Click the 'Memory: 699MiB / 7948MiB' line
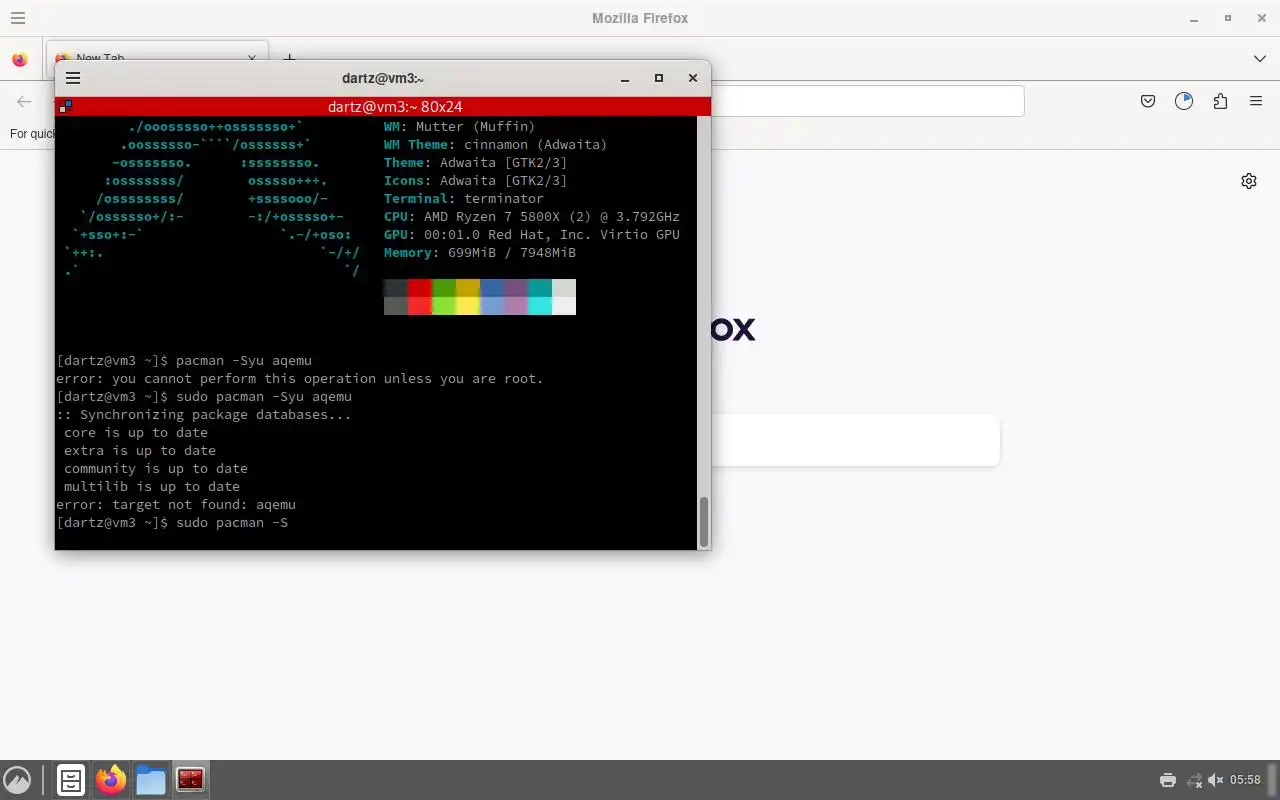Screen dimensions: 1280x800 point(480,253)
